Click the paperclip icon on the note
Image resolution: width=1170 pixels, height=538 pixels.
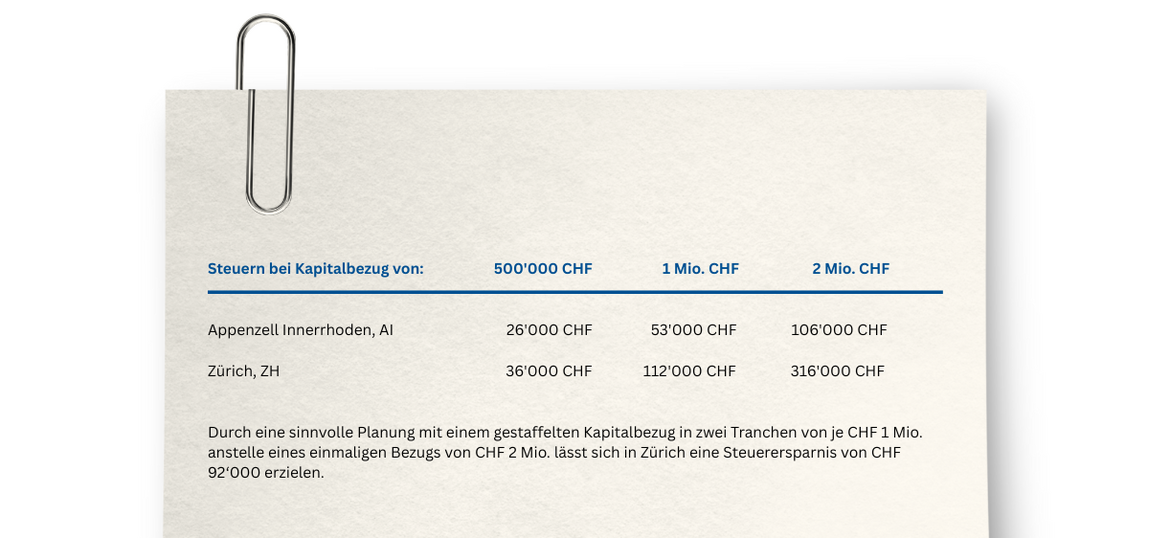(266, 115)
